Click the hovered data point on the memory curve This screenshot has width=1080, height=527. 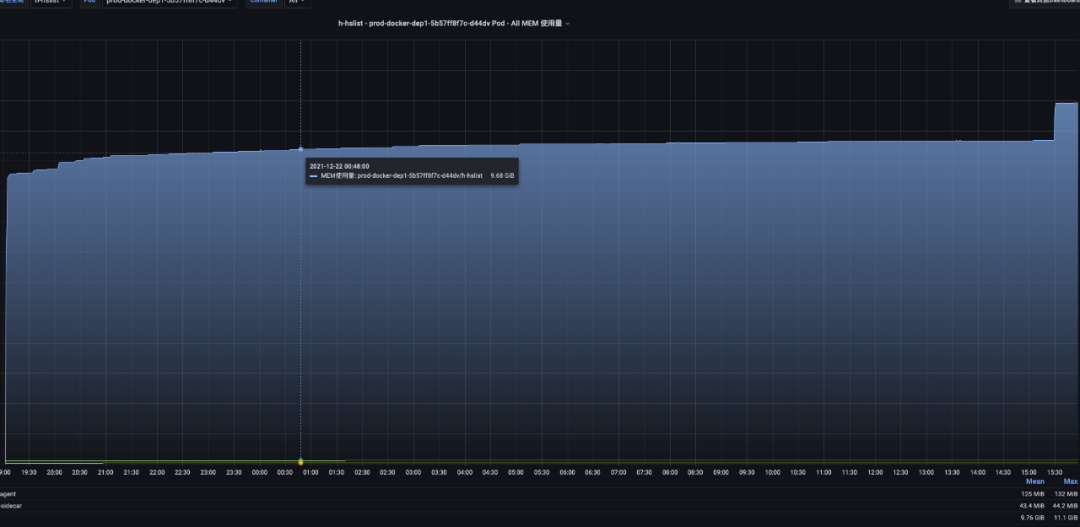tap(300, 149)
